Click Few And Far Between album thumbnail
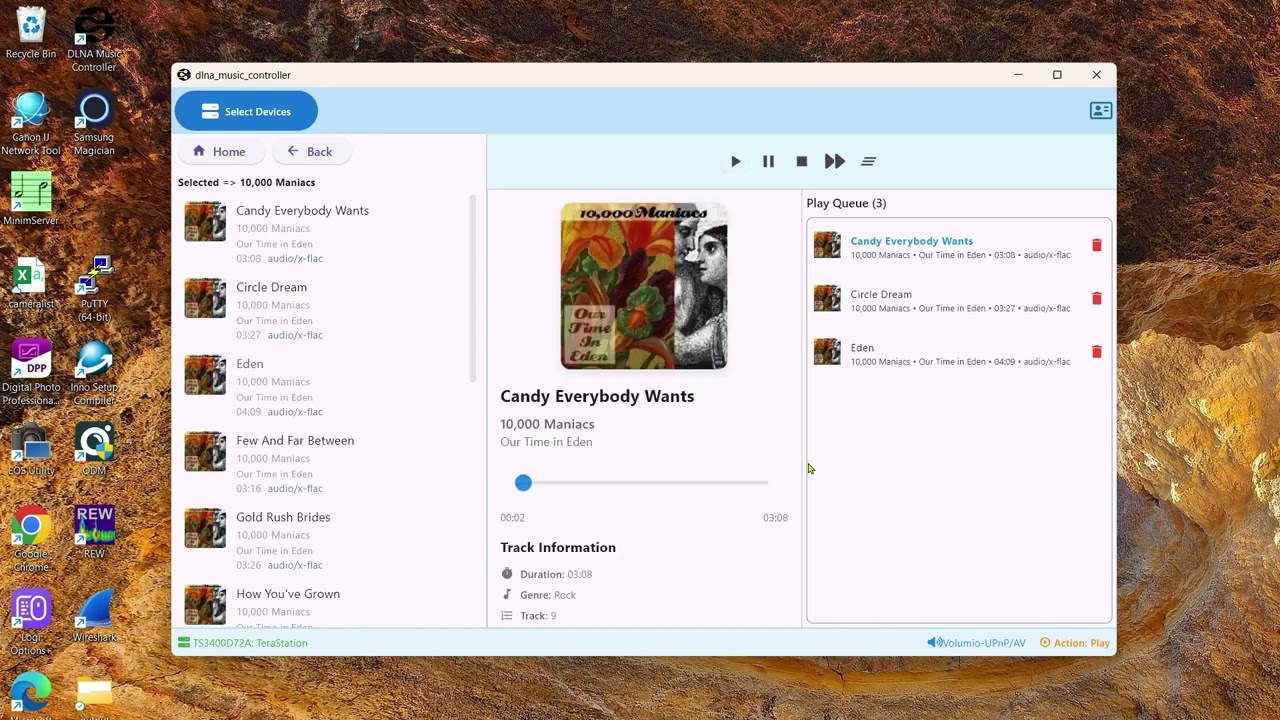Image resolution: width=1280 pixels, height=720 pixels. [205, 452]
